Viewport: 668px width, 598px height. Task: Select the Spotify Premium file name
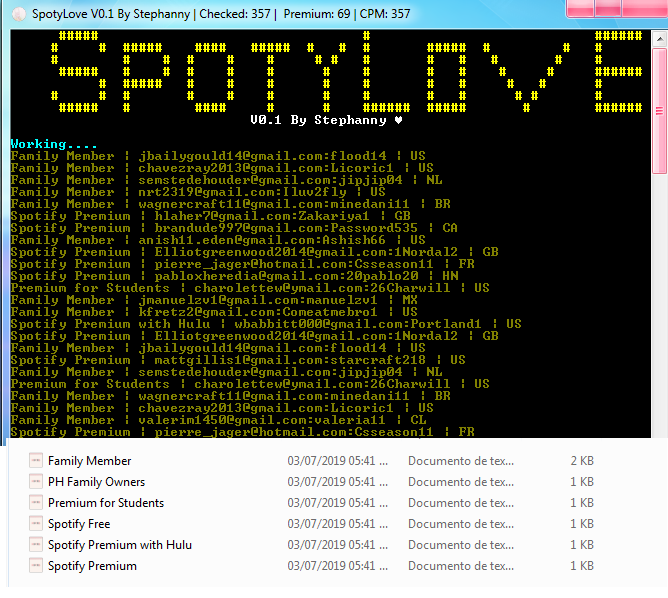(92, 566)
